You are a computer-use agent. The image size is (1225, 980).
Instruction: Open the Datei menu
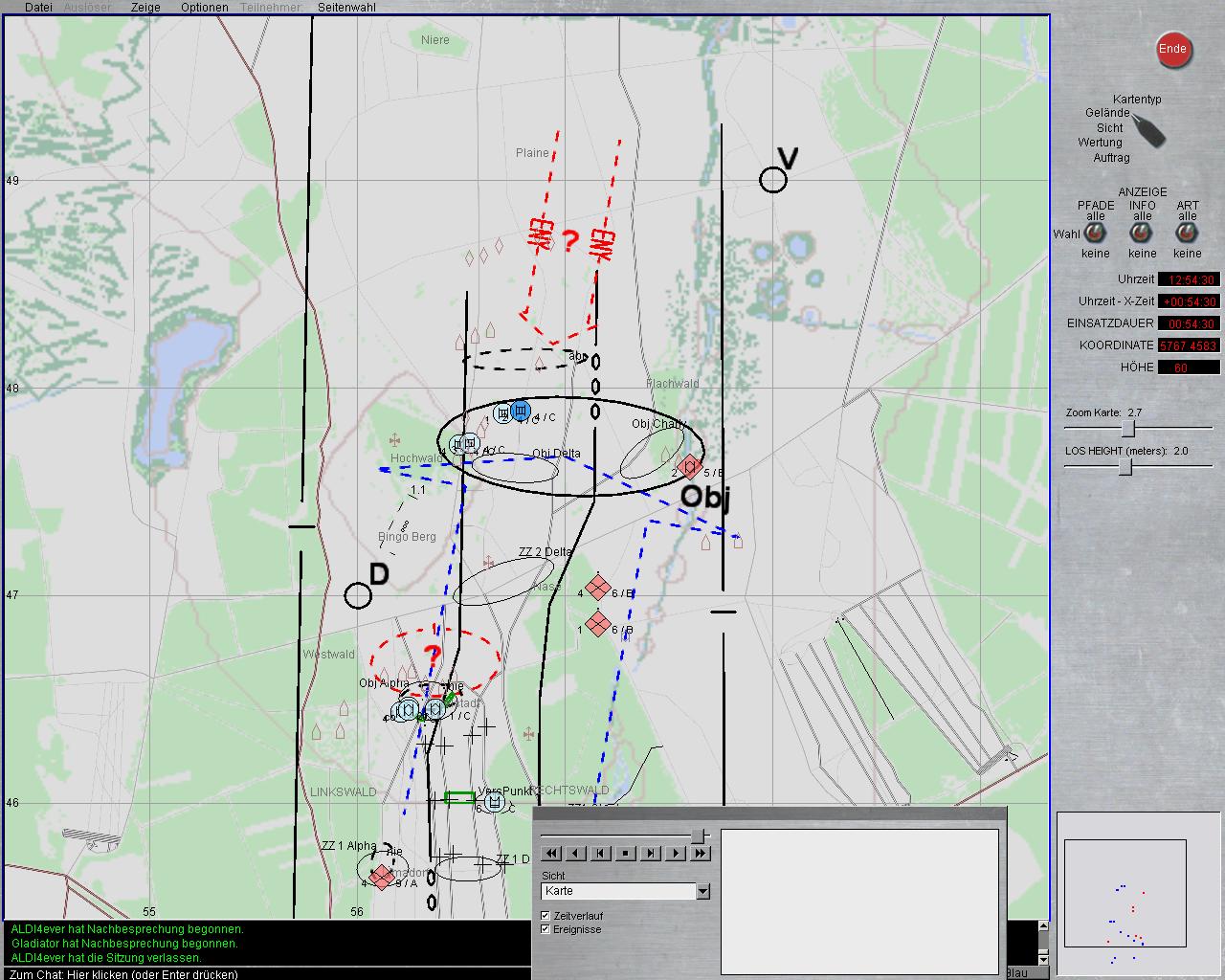click(38, 7)
